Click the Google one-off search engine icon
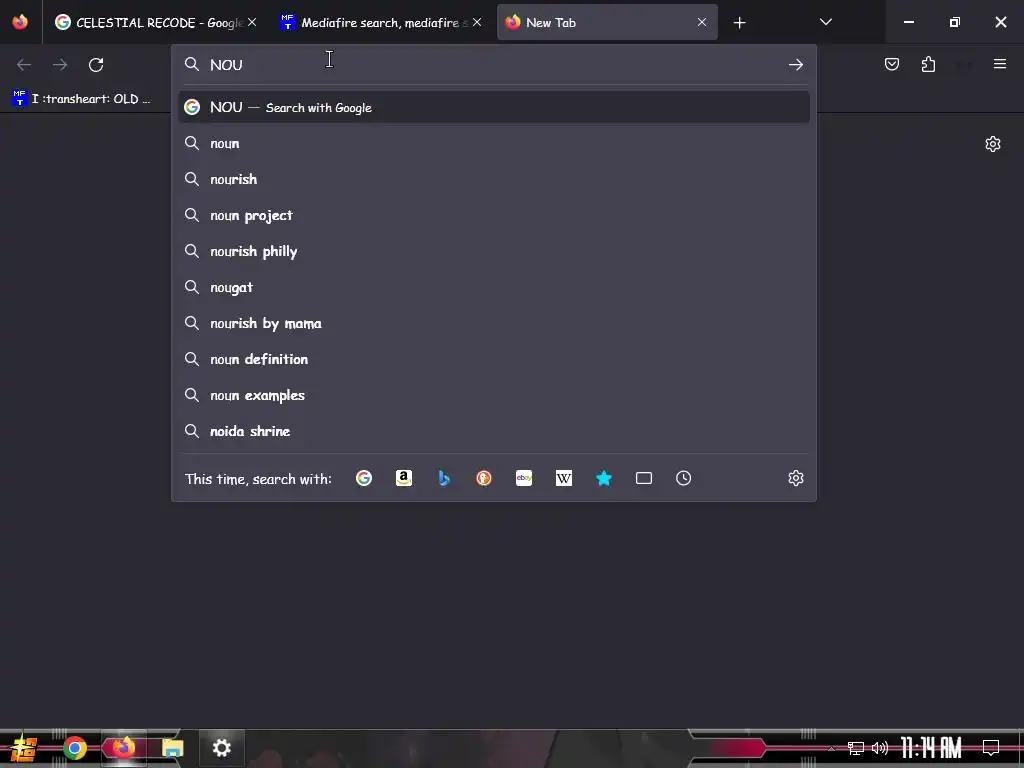The image size is (1024, 768). [x=364, y=478]
